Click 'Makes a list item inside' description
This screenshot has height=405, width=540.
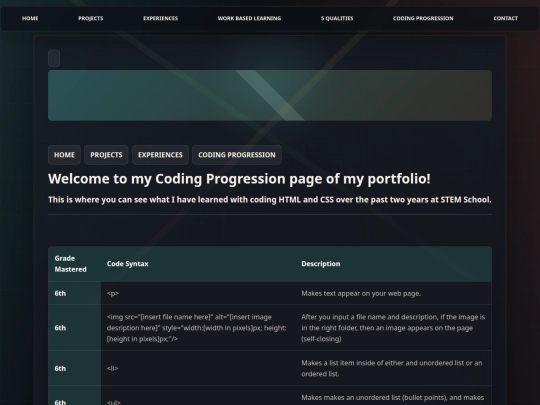pyautogui.click(x=393, y=368)
